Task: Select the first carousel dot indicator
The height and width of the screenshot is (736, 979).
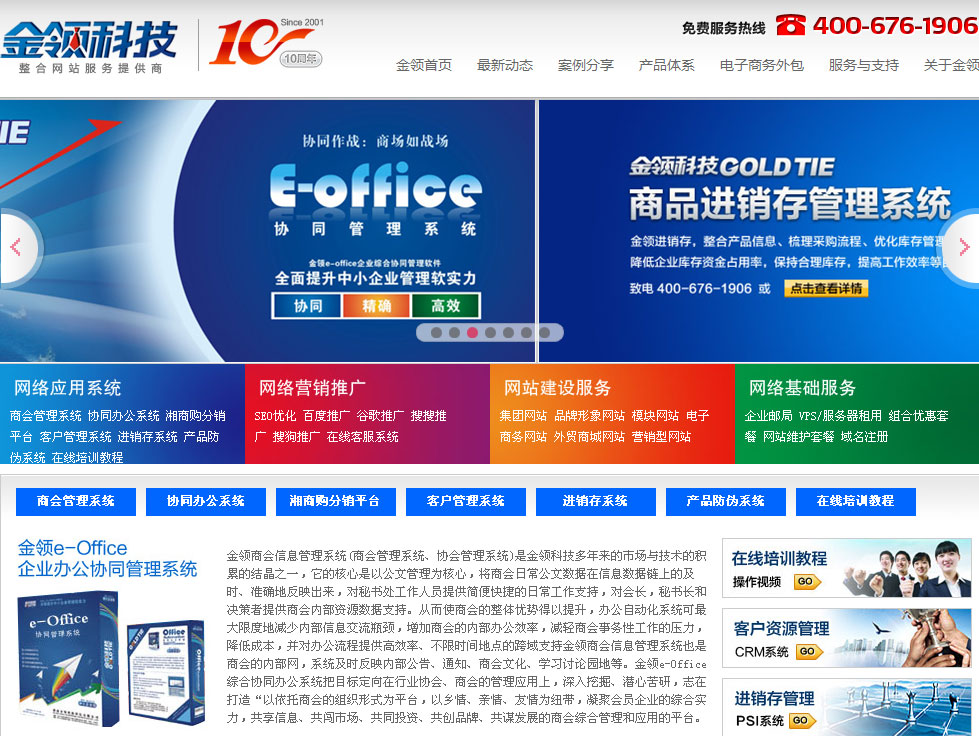Action: pos(436,333)
